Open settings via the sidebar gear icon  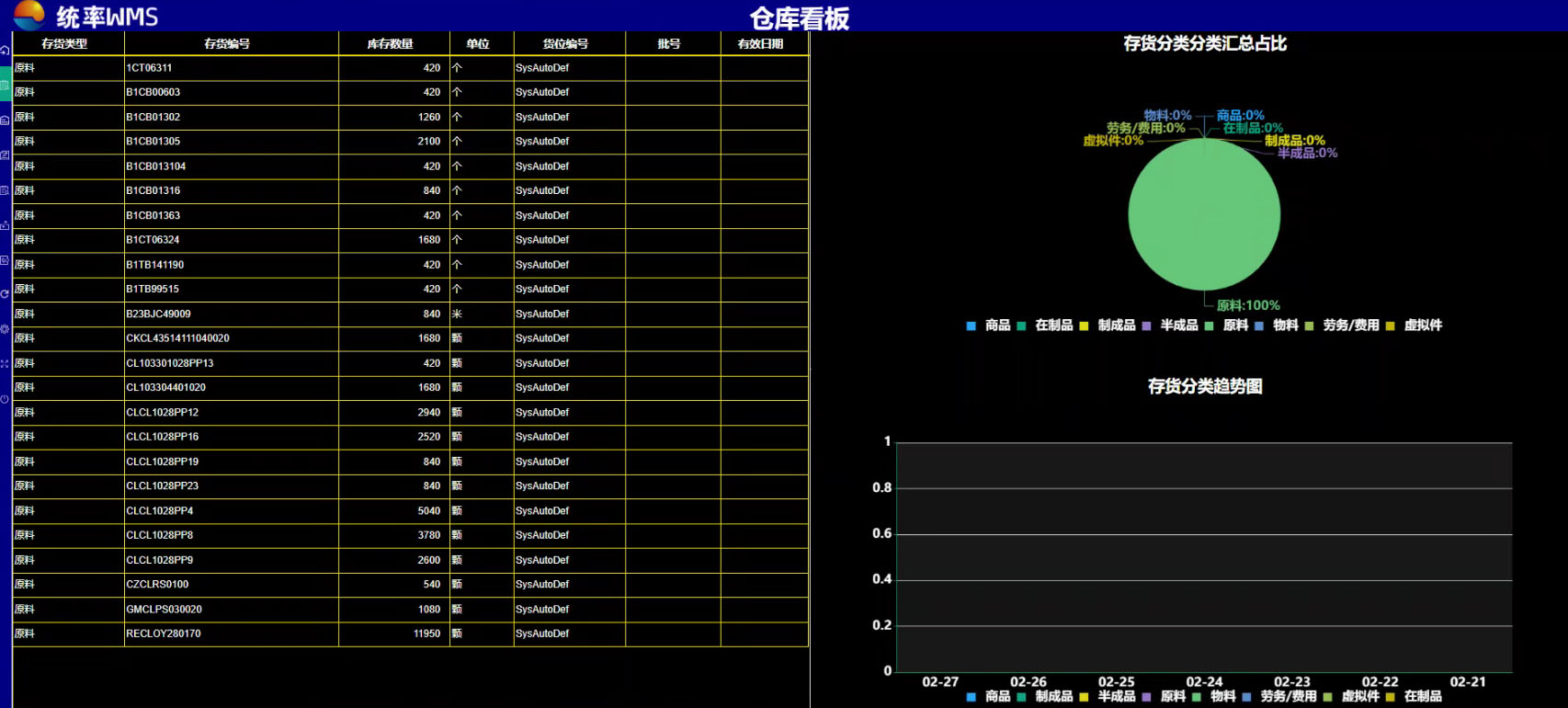point(5,329)
